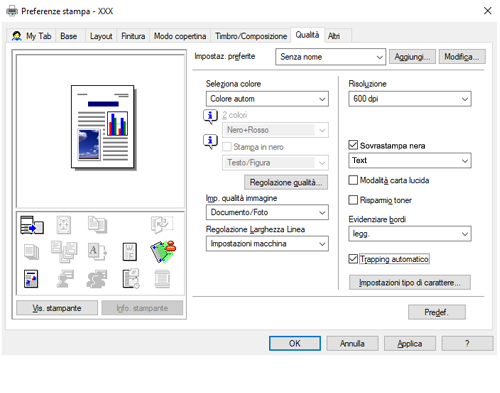This screenshot has height=393, width=500.
Task: Click the Applica button
Action: (410, 343)
